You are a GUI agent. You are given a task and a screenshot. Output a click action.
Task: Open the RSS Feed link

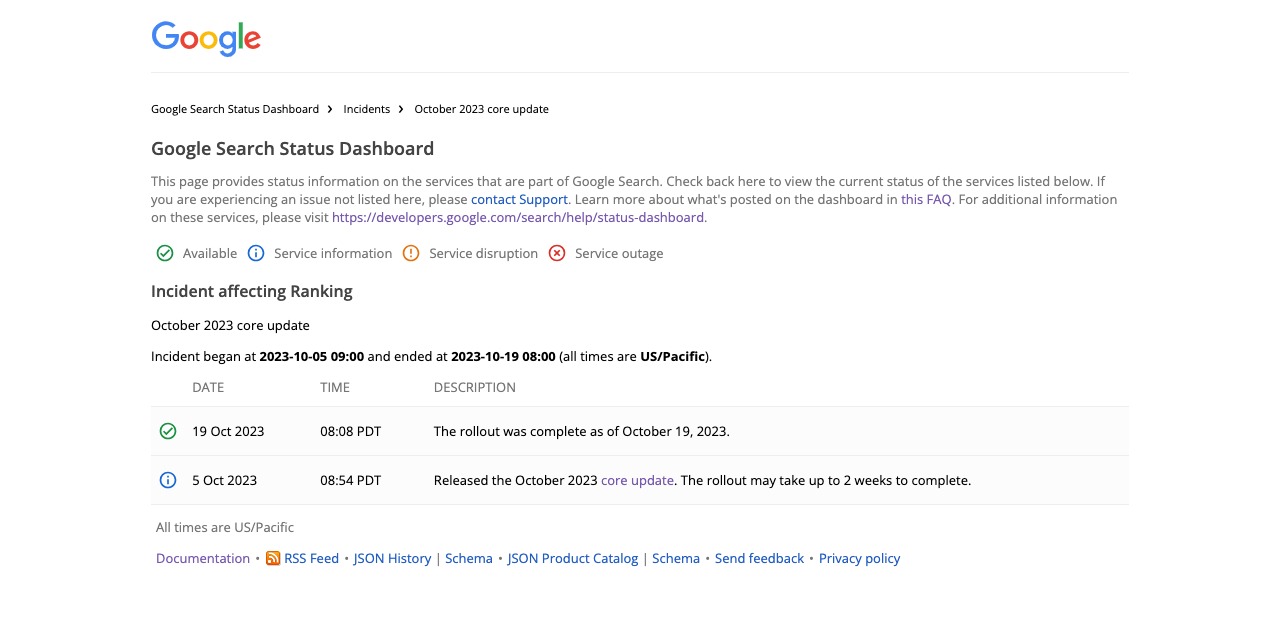tap(311, 558)
